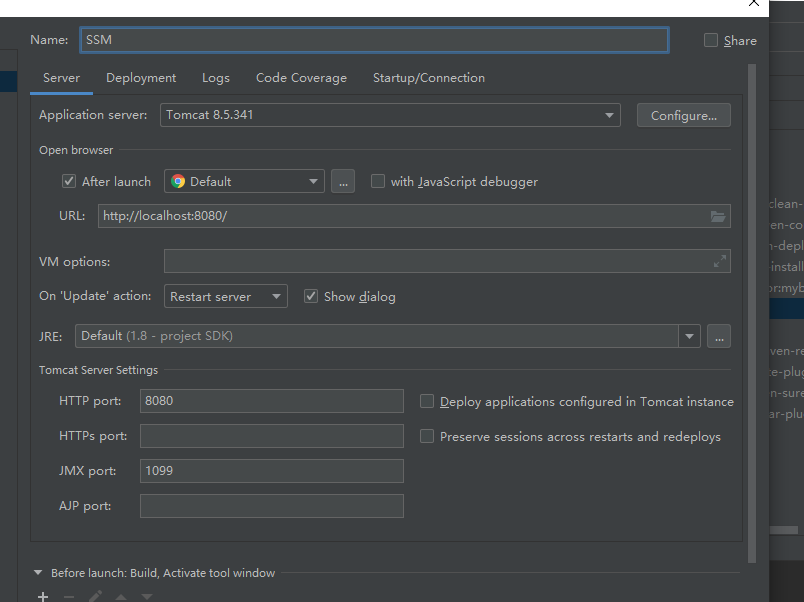Click the AJP port field
Screen dimensions: 804x602
pos(272,506)
